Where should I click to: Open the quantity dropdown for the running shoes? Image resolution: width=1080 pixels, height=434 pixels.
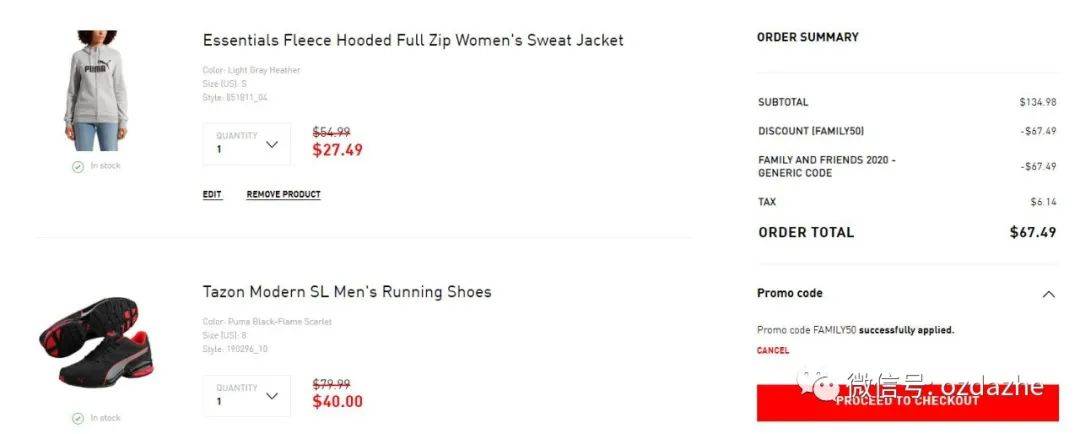[247, 396]
